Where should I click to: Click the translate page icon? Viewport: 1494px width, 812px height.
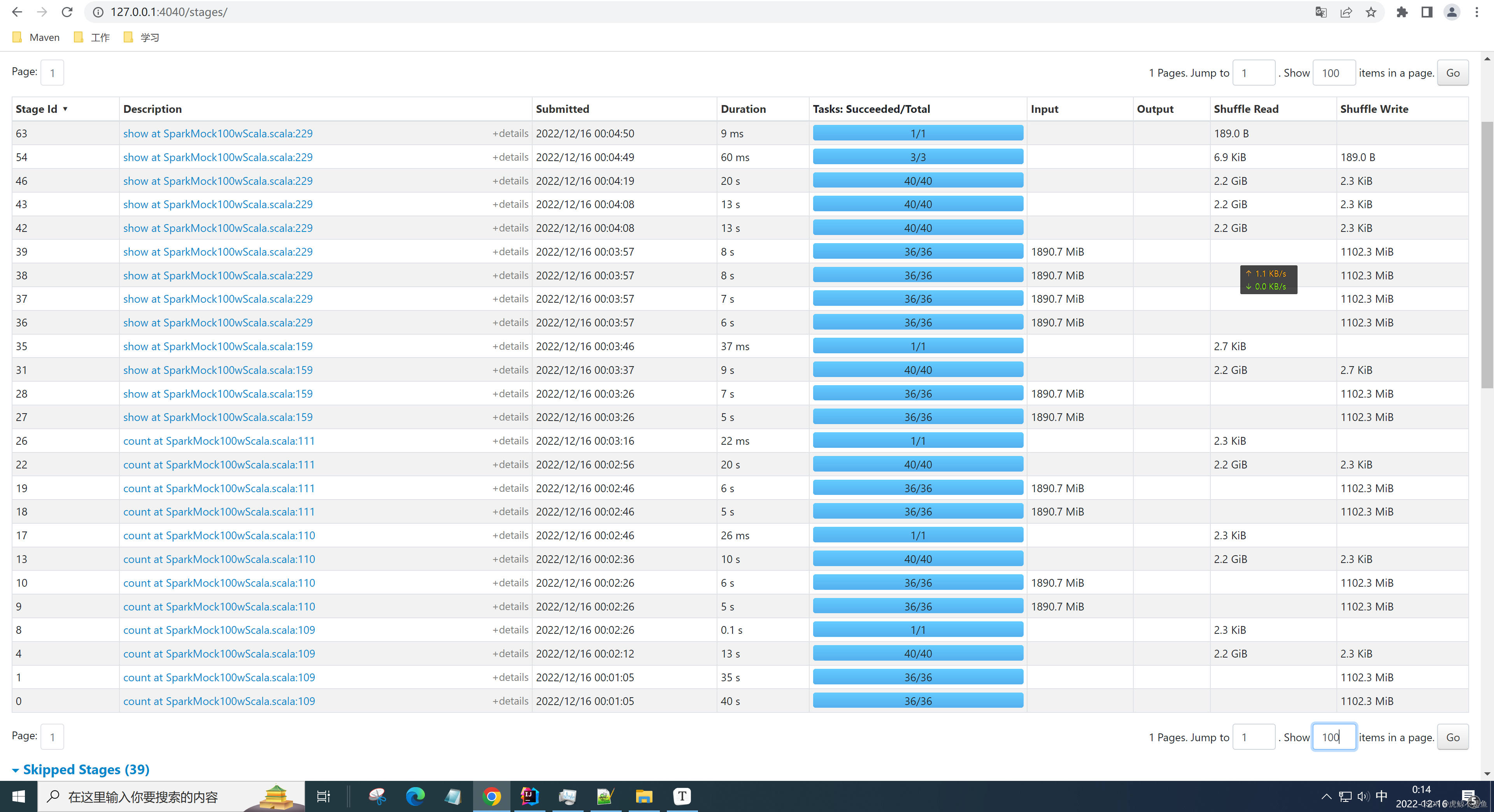1320,12
